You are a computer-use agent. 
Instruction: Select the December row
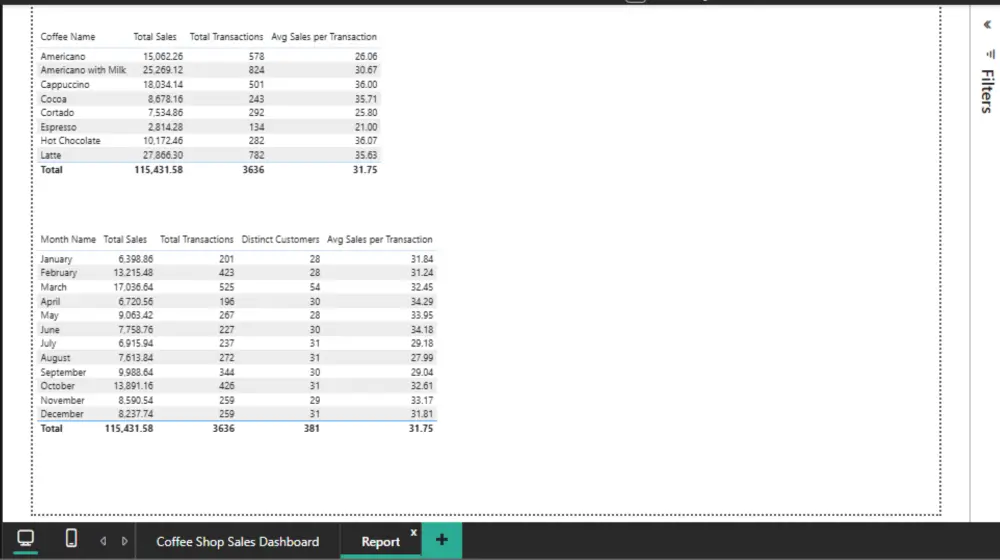tap(237, 414)
